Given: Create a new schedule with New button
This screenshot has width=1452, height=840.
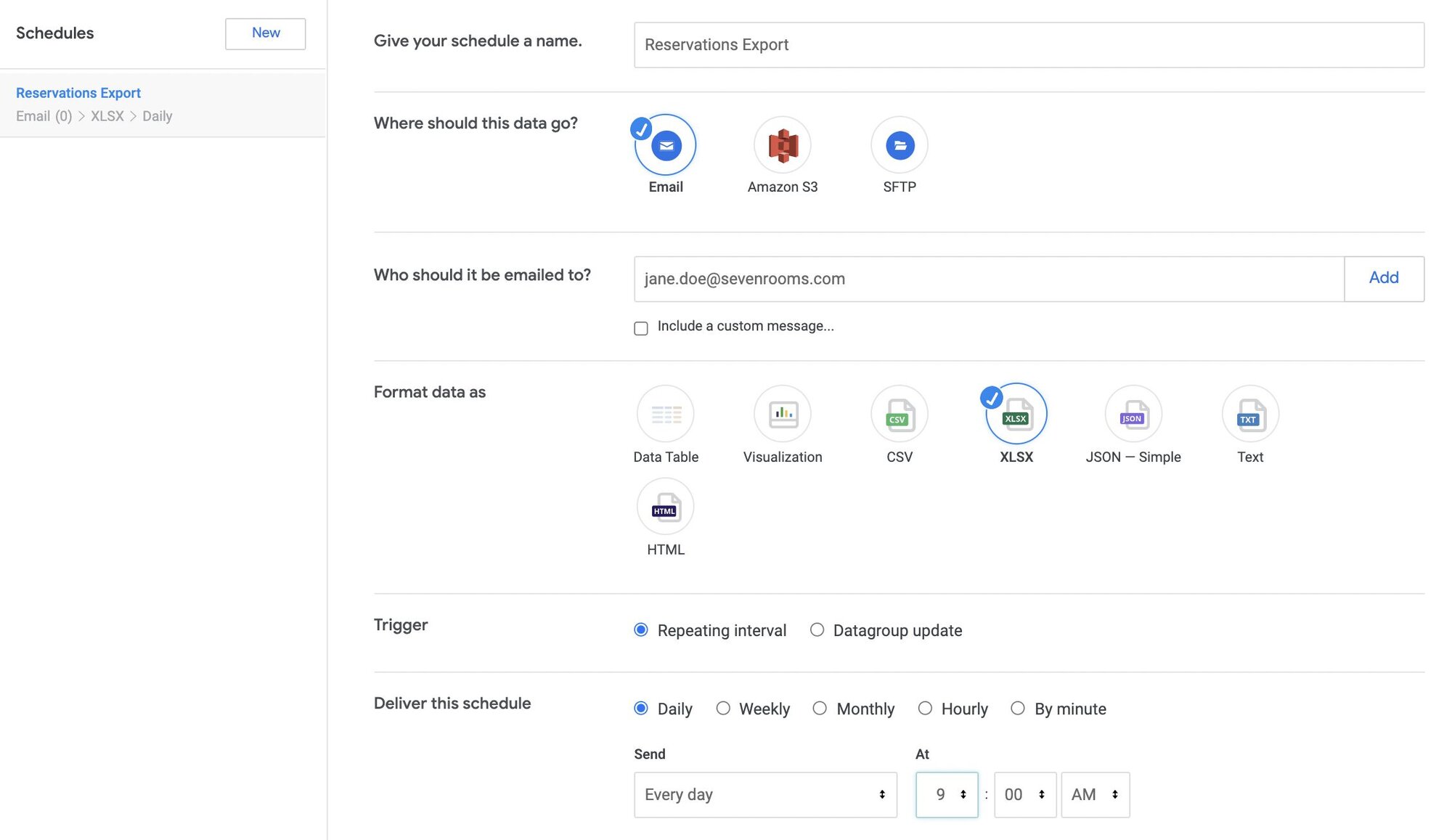Looking at the screenshot, I should coord(264,33).
